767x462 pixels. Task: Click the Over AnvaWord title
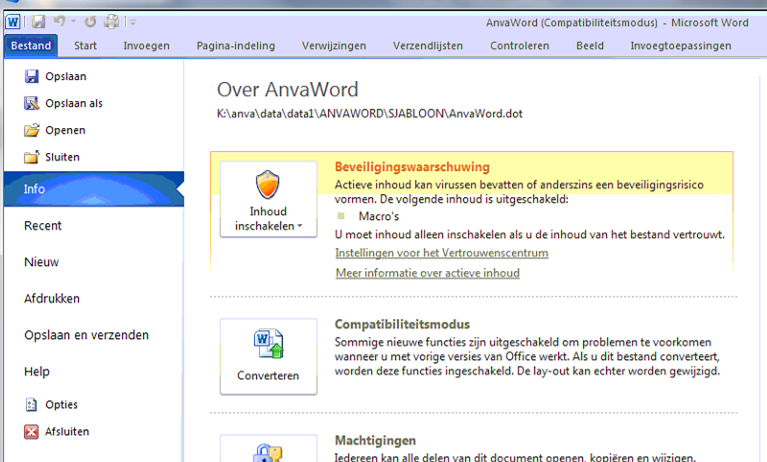[288, 90]
